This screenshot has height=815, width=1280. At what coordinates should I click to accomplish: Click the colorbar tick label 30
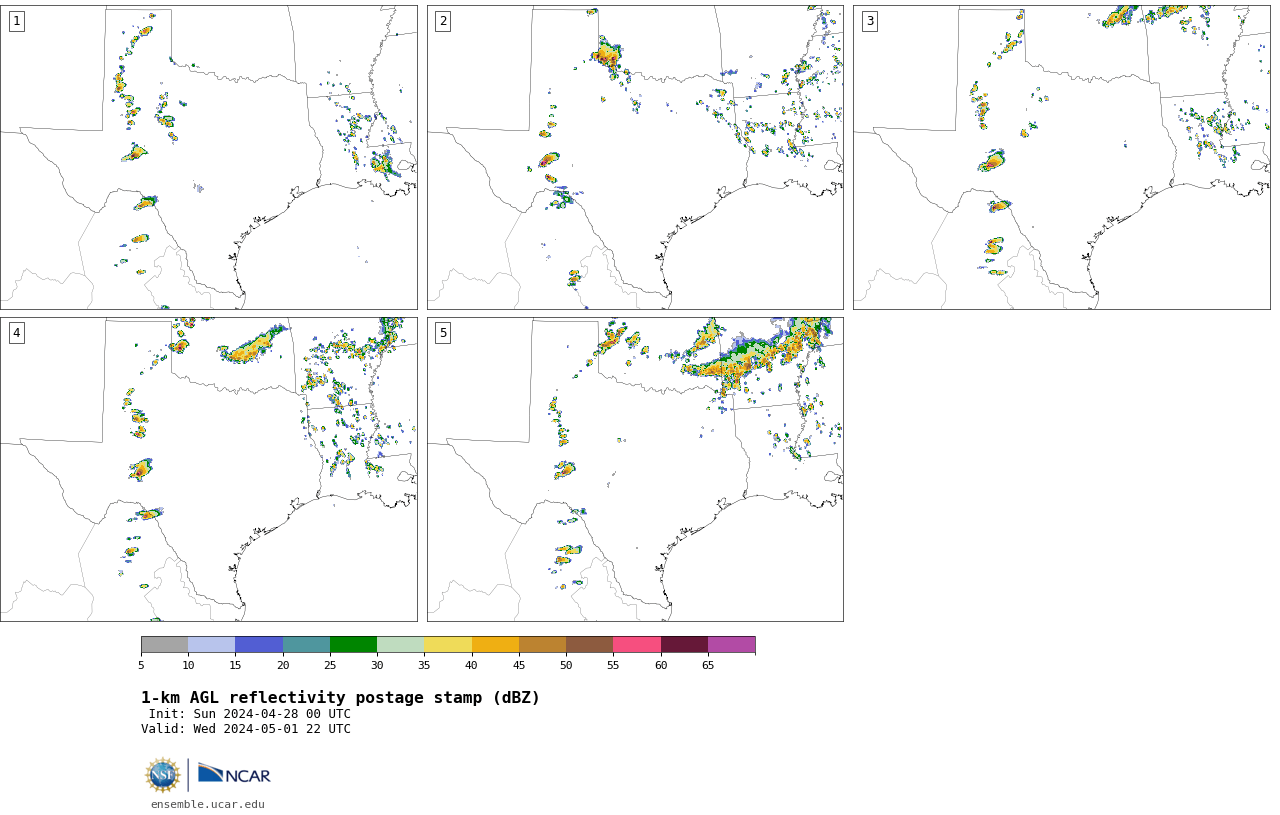tap(377, 665)
